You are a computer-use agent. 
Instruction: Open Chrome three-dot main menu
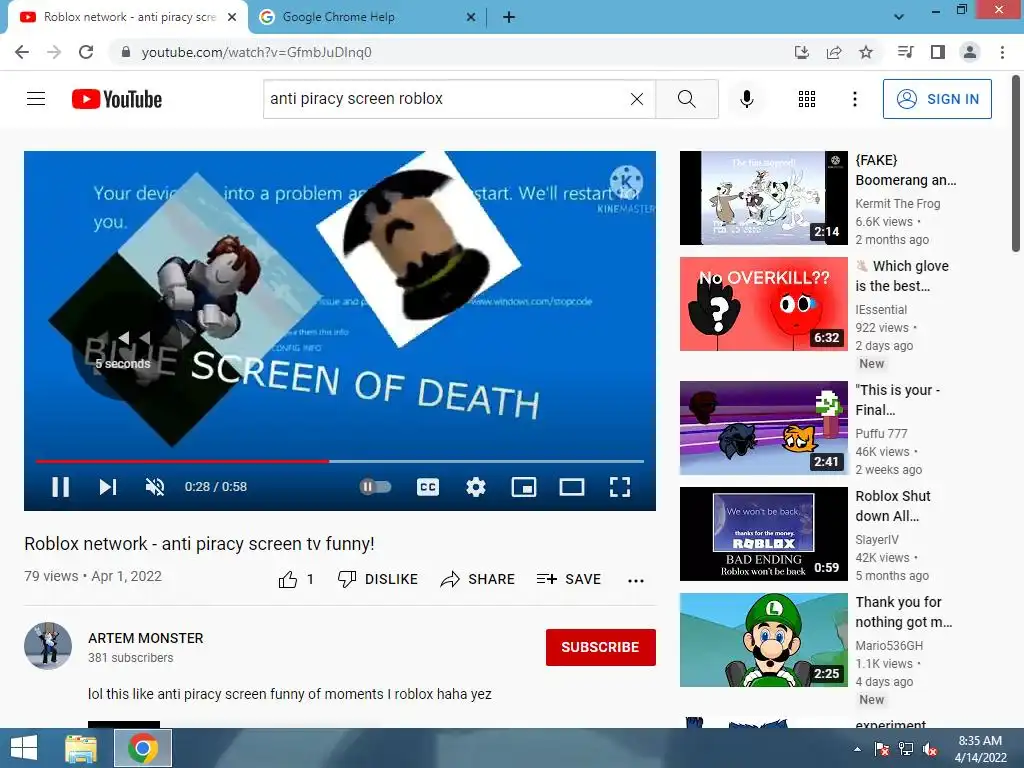[x=1002, y=52]
